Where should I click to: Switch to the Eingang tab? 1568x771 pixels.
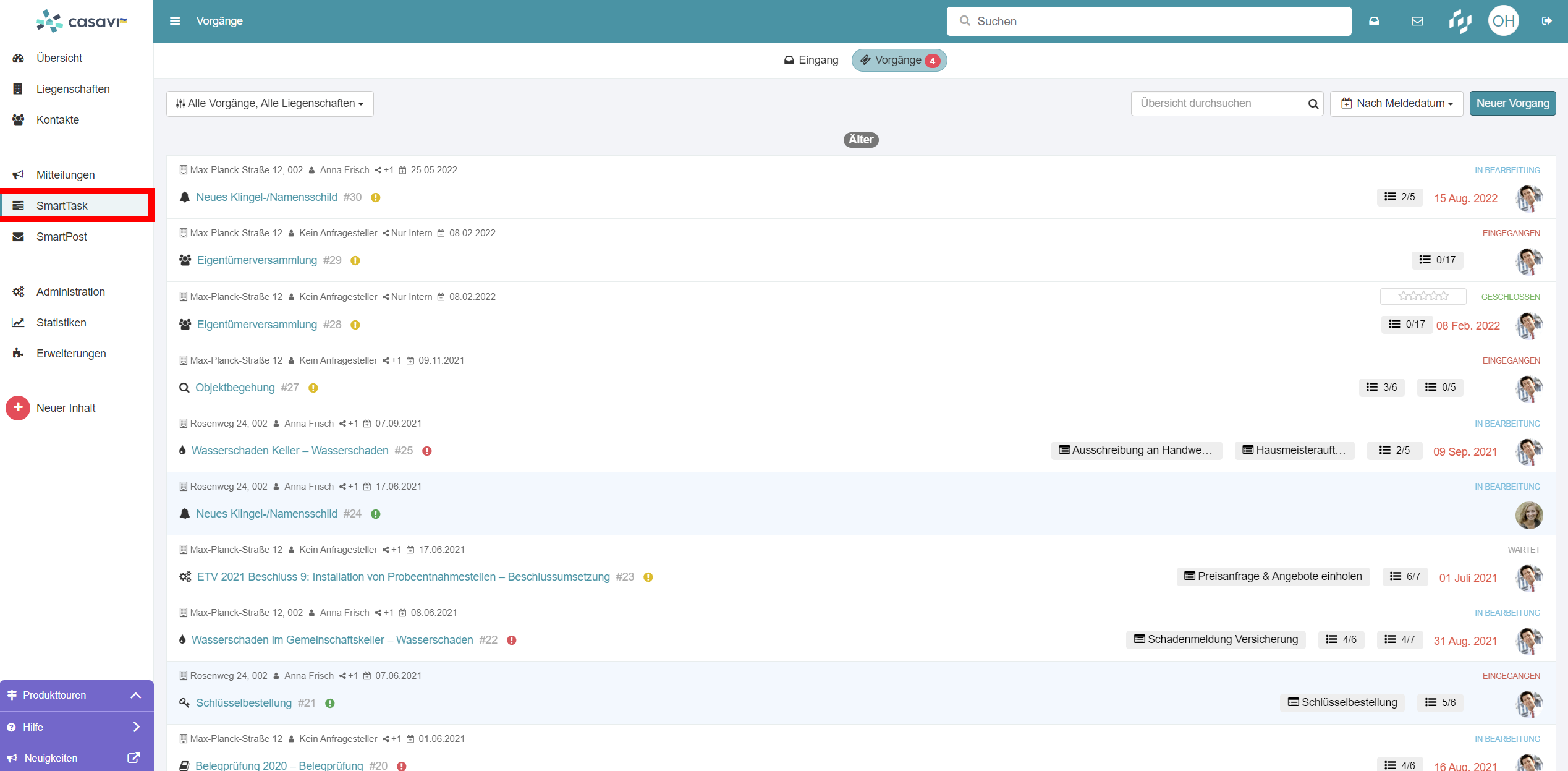point(812,60)
